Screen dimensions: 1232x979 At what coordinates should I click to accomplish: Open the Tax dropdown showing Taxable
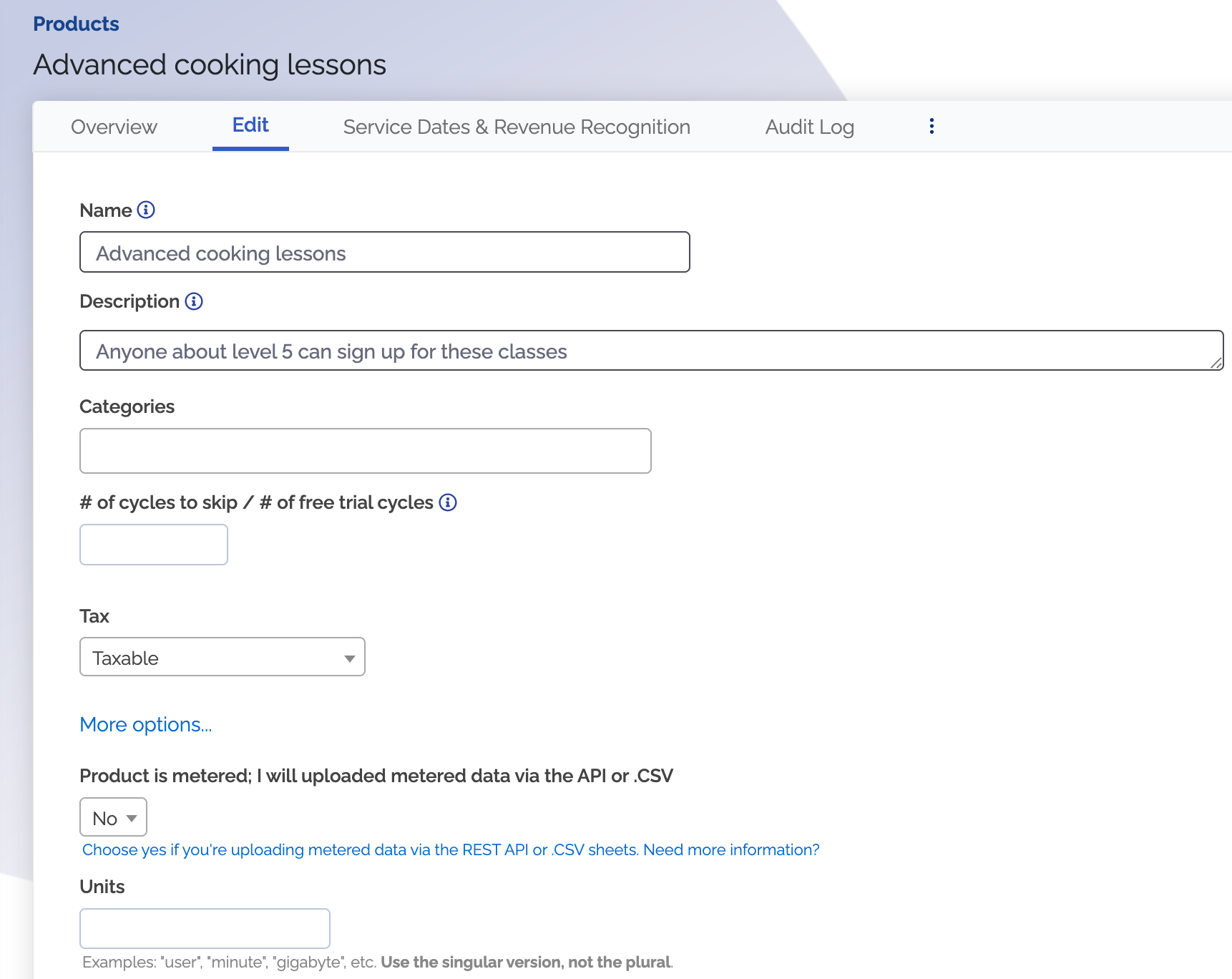222,657
